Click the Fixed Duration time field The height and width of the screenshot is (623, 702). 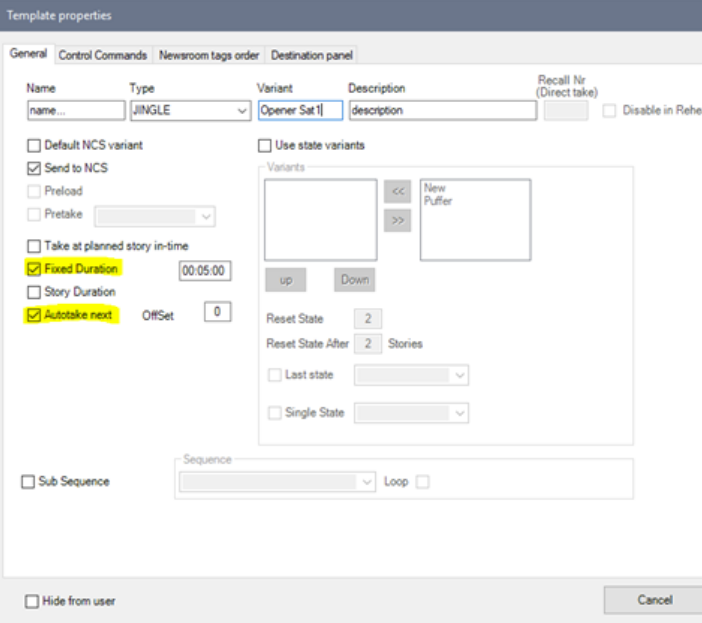[x=201, y=269]
